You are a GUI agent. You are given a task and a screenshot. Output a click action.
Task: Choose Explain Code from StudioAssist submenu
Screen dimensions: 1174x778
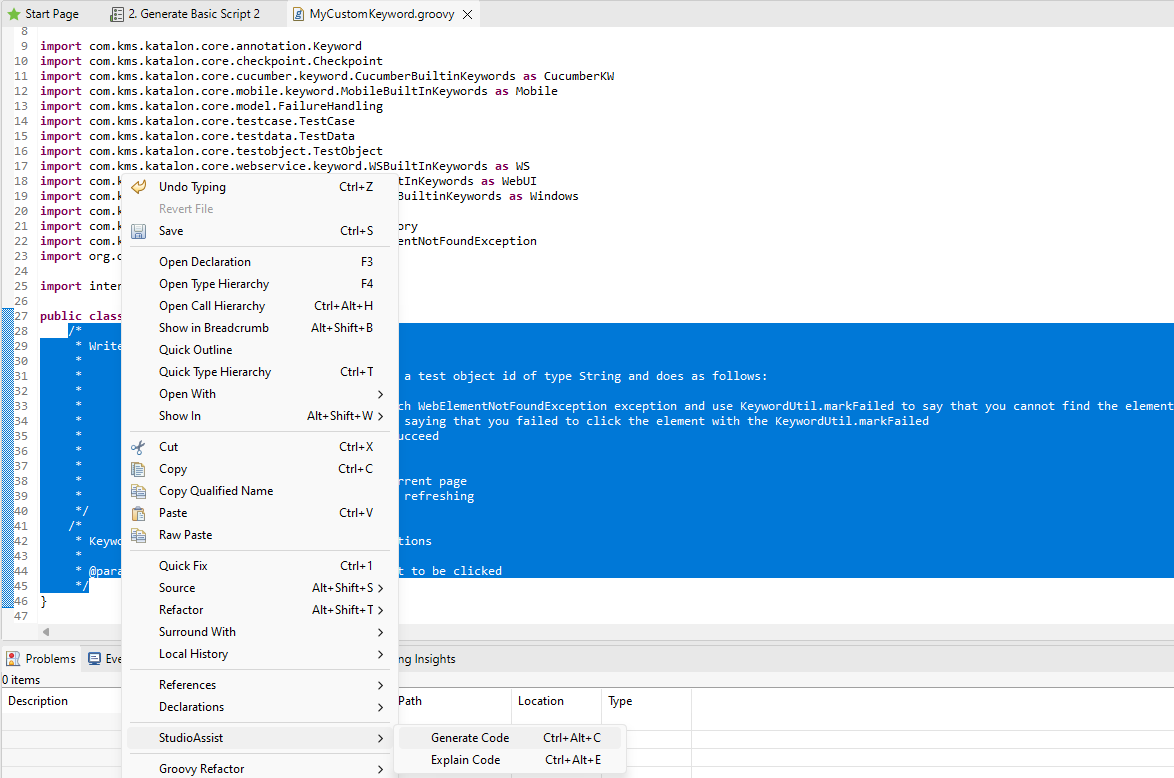[x=511, y=760]
